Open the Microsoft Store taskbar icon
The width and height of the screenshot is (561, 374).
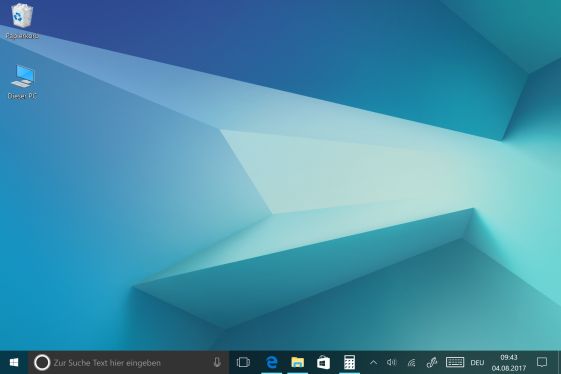click(x=323, y=363)
